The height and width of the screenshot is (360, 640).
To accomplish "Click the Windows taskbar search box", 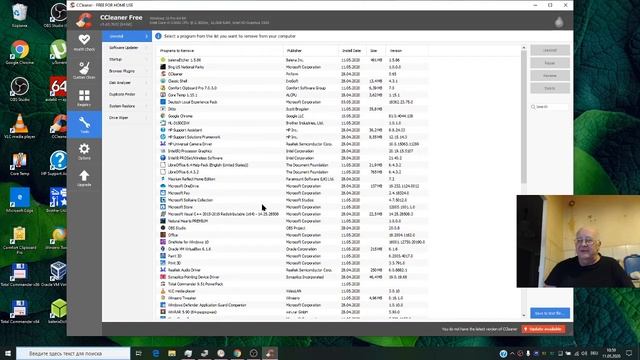I will [73, 353].
